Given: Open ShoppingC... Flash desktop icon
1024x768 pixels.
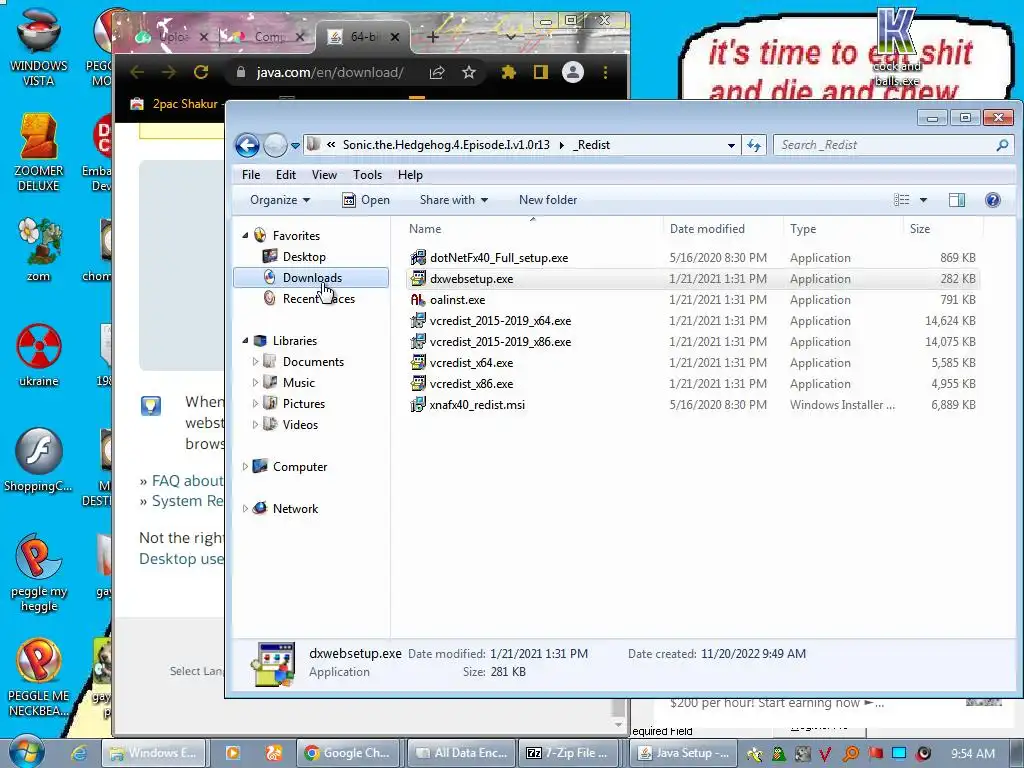Looking at the screenshot, I should point(39,460).
